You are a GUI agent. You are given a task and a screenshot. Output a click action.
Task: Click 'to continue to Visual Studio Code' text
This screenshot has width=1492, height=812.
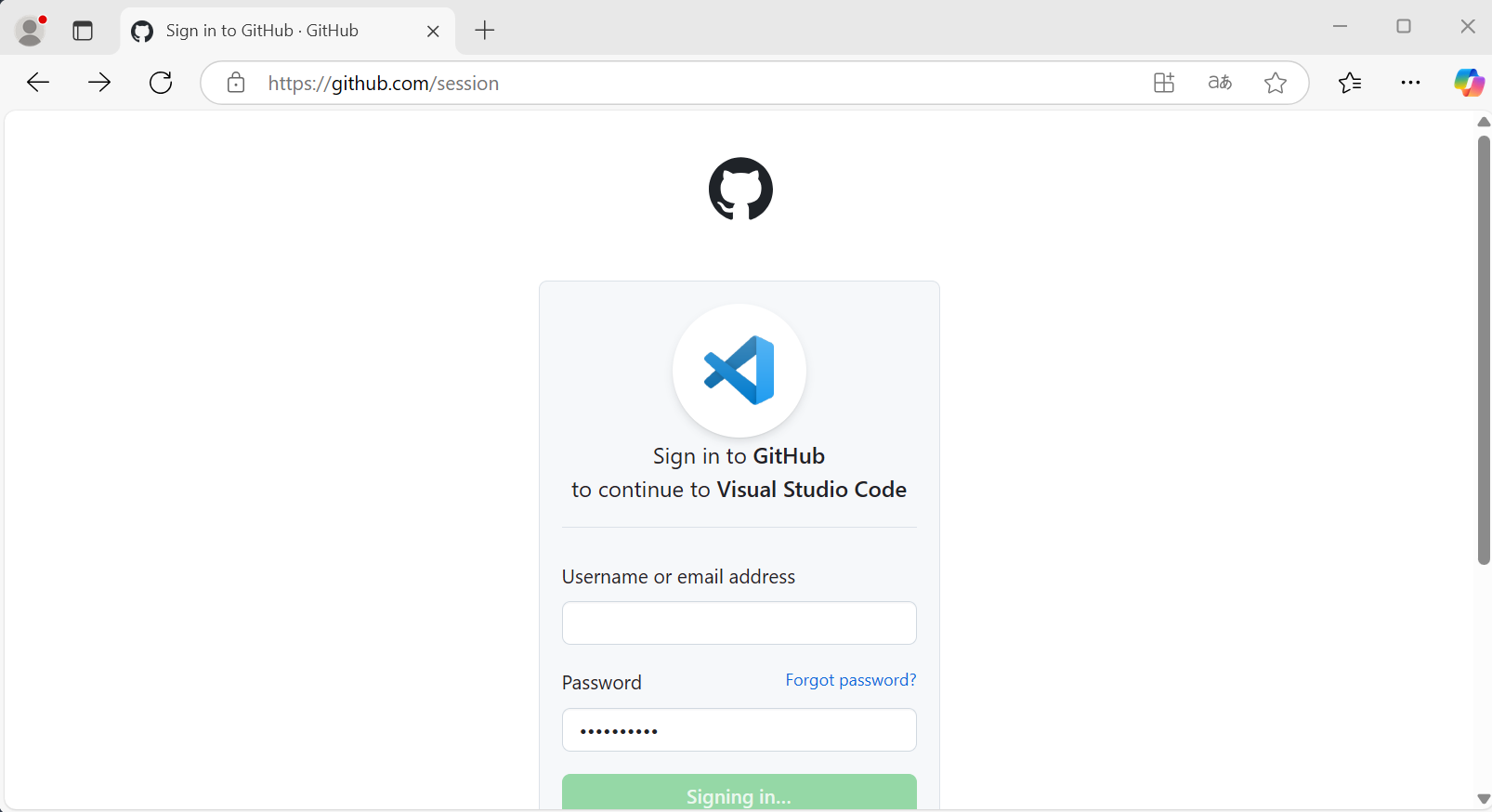739,490
